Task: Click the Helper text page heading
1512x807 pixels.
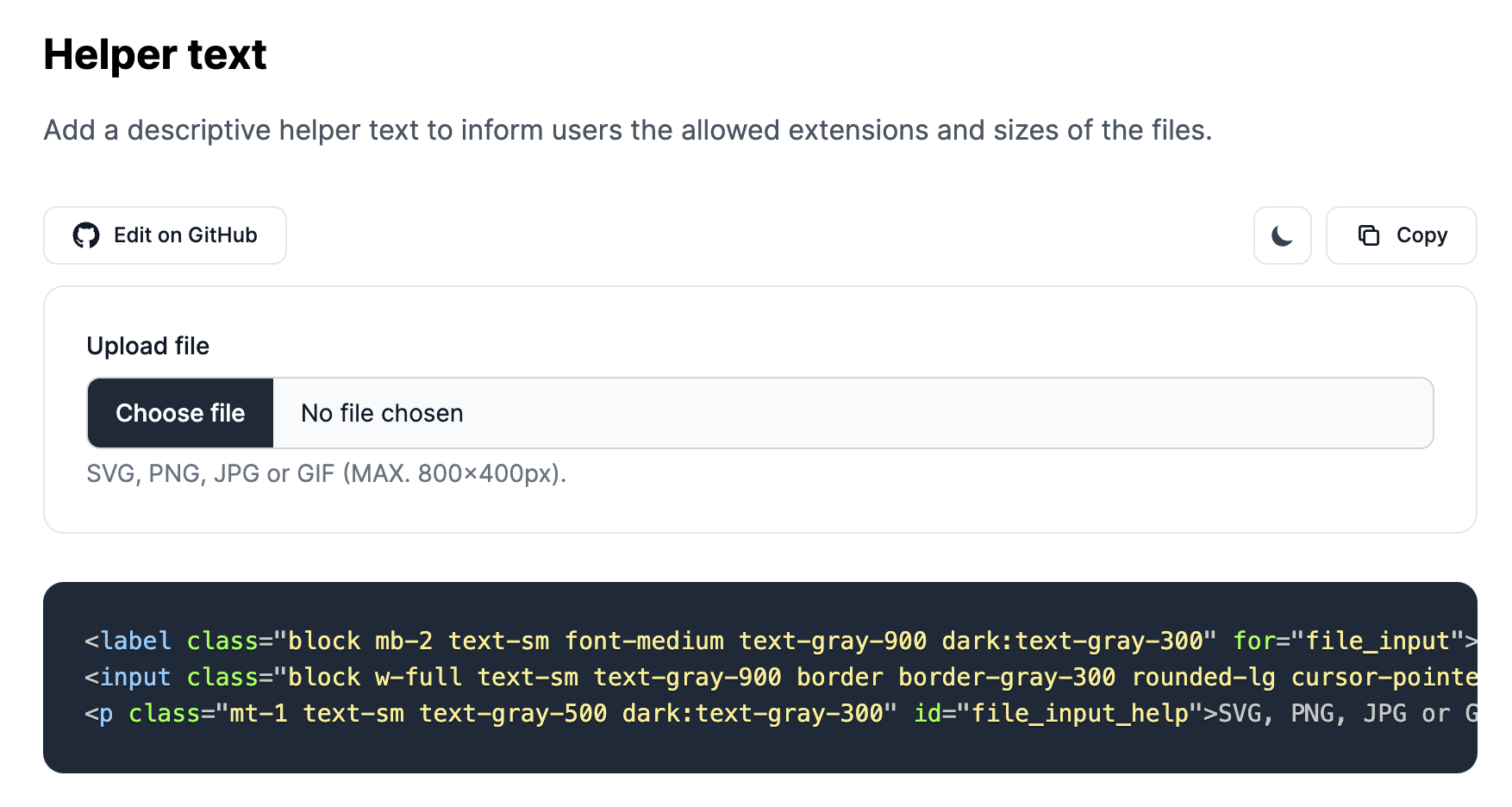Action: coord(155,54)
